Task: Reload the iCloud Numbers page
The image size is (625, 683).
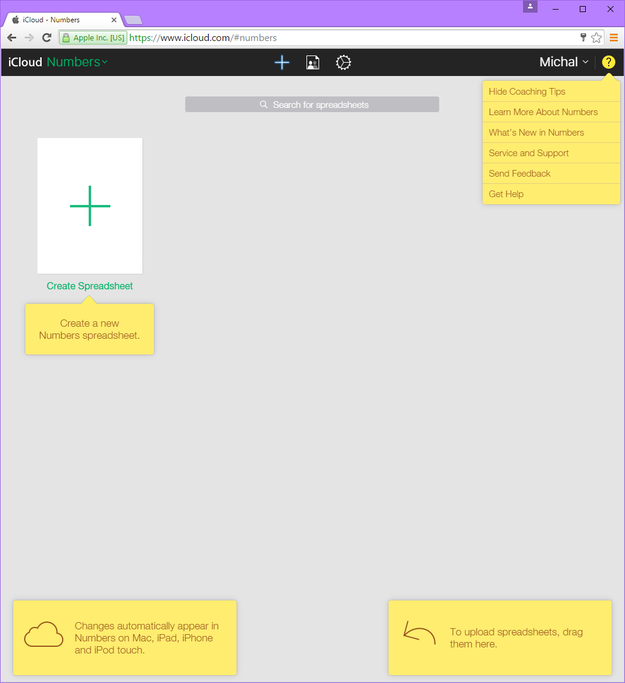Action: click(x=47, y=38)
